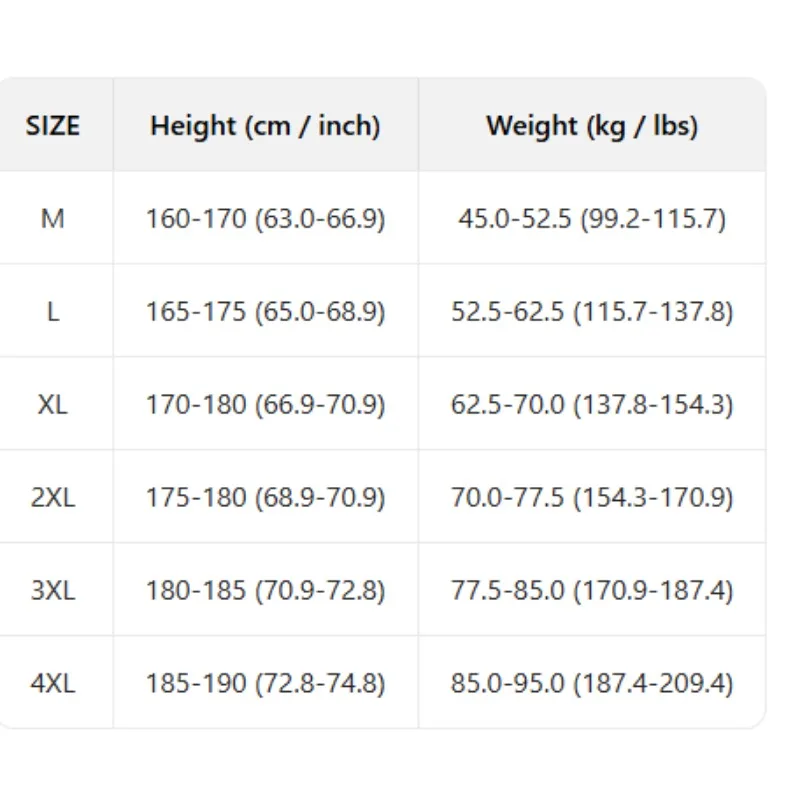
Task: Click height cell 185-190 (72.8-74.8)
Action: pyautogui.click(x=265, y=683)
